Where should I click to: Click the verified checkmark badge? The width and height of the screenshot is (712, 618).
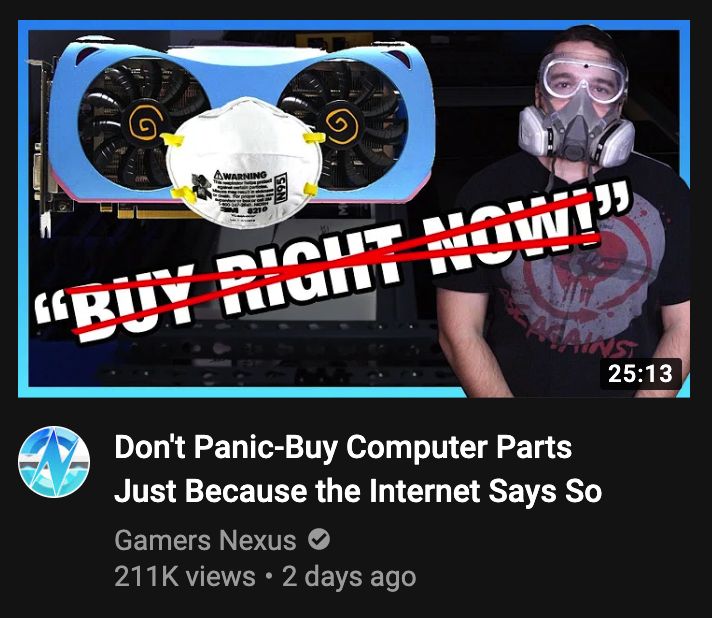tap(319, 539)
